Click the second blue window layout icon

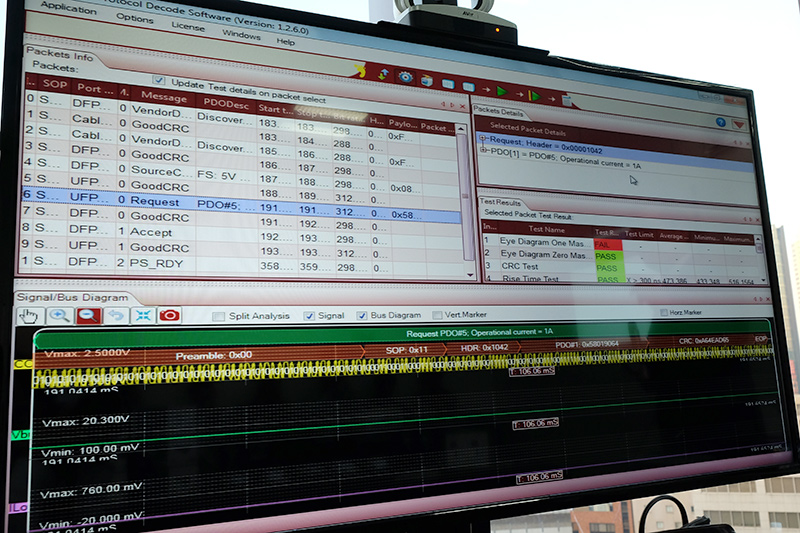(468, 87)
